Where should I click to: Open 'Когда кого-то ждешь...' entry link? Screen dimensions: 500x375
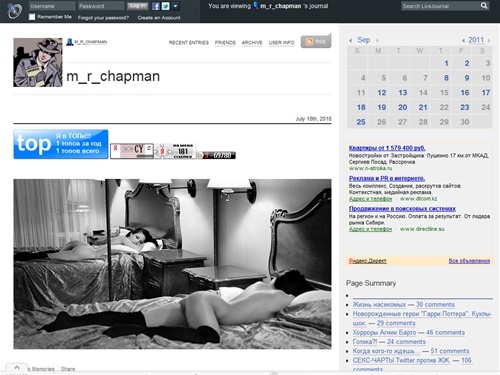[x=386, y=351]
